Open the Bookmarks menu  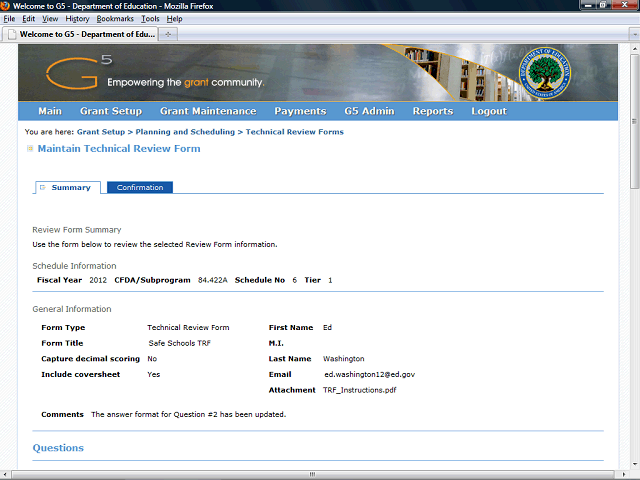(115, 19)
